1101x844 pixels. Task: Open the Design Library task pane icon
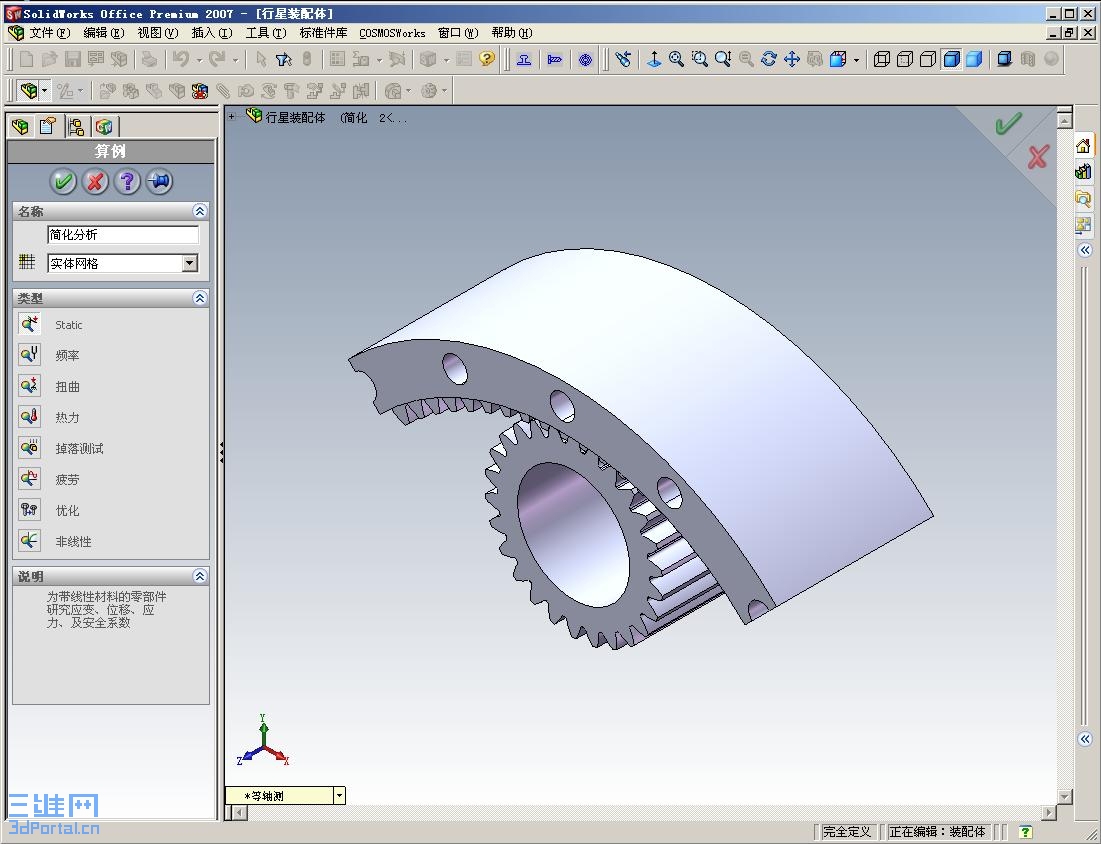(x=1083, y=171)
